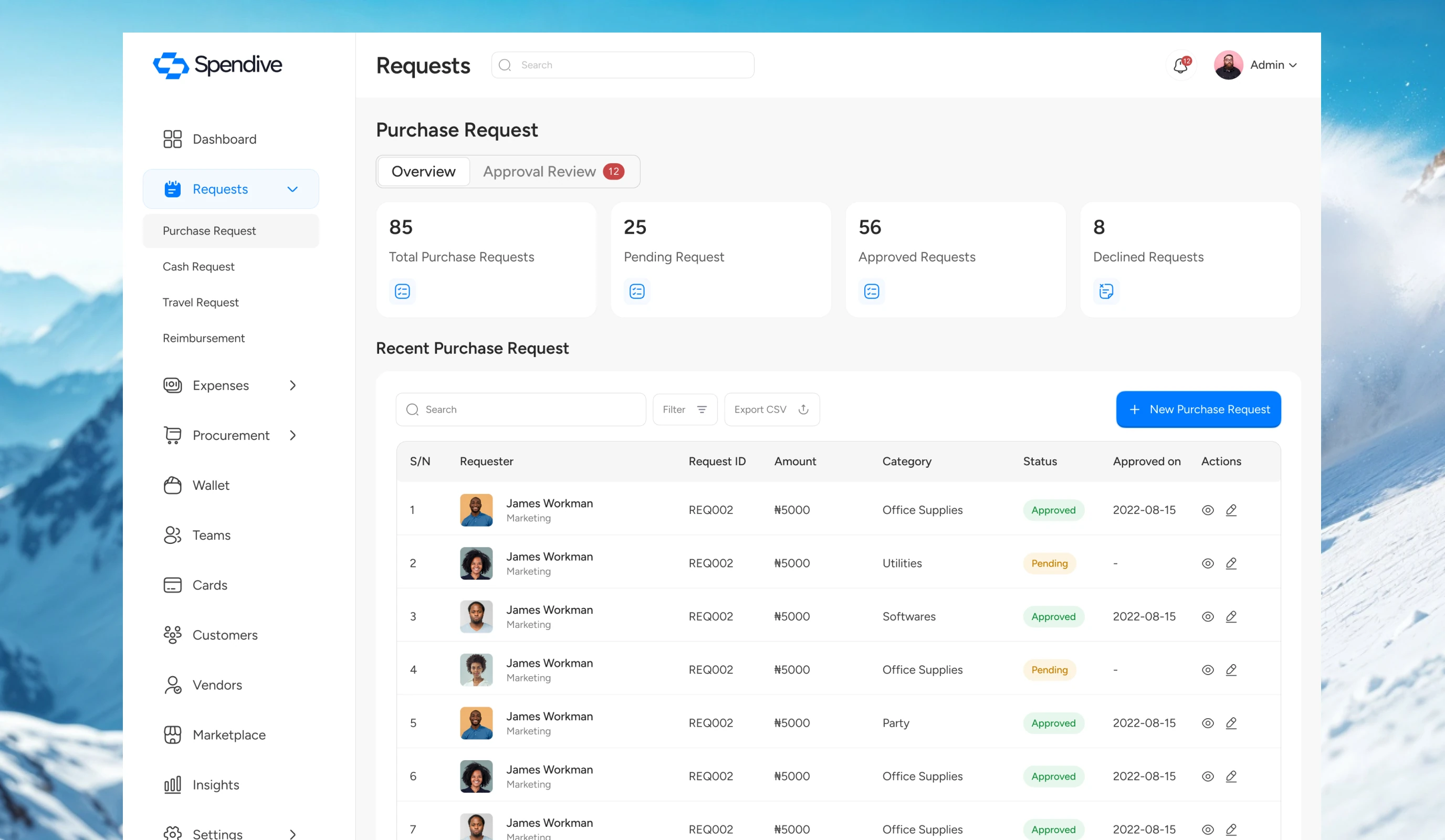View row 2 Utilities request via eye icon

click(x=1208, y=563)
